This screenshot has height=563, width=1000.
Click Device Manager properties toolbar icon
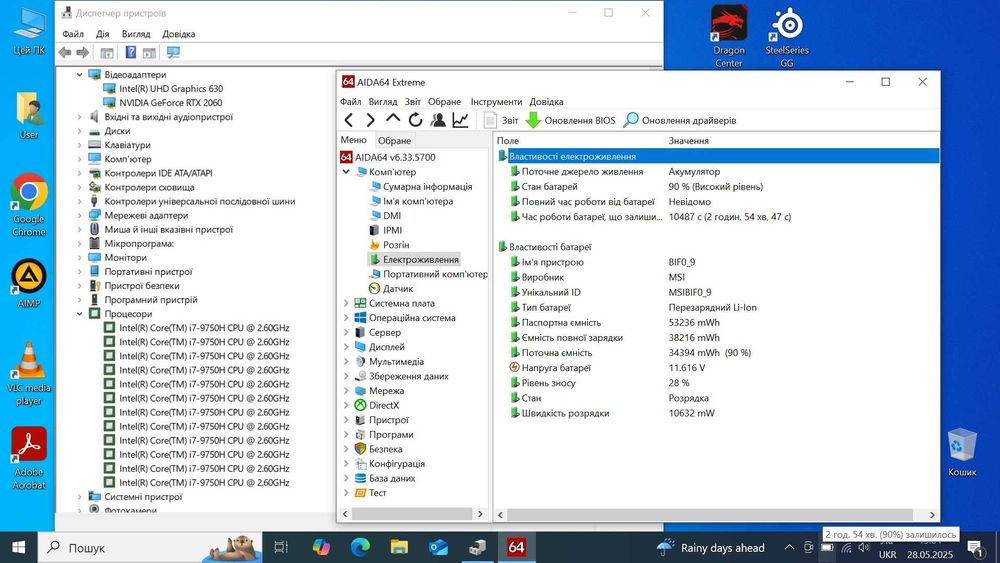[x=107, y=52]
